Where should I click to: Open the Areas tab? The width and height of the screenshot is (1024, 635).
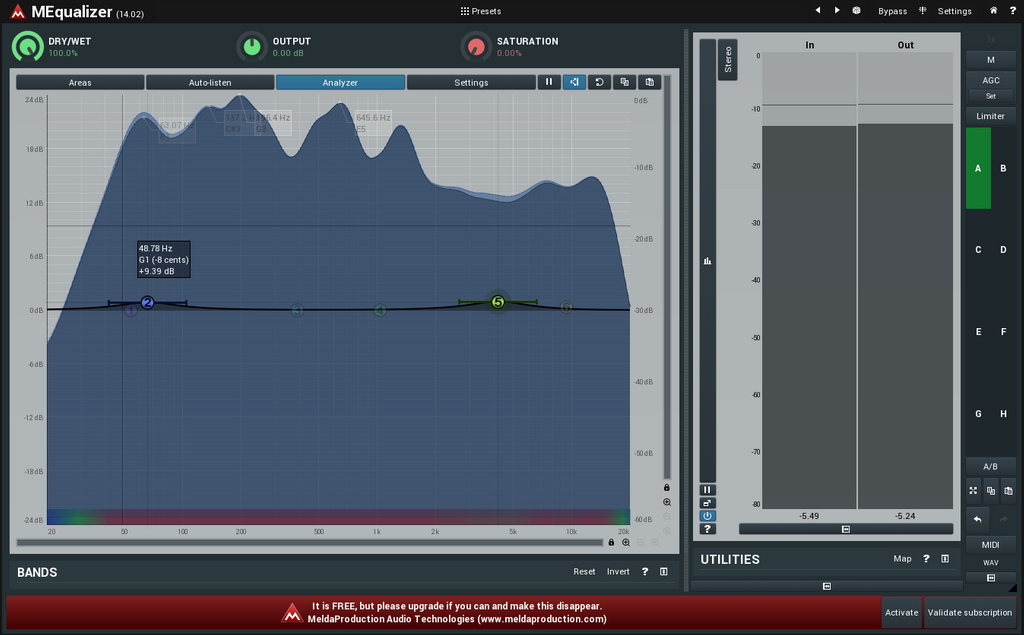[80, 82]
